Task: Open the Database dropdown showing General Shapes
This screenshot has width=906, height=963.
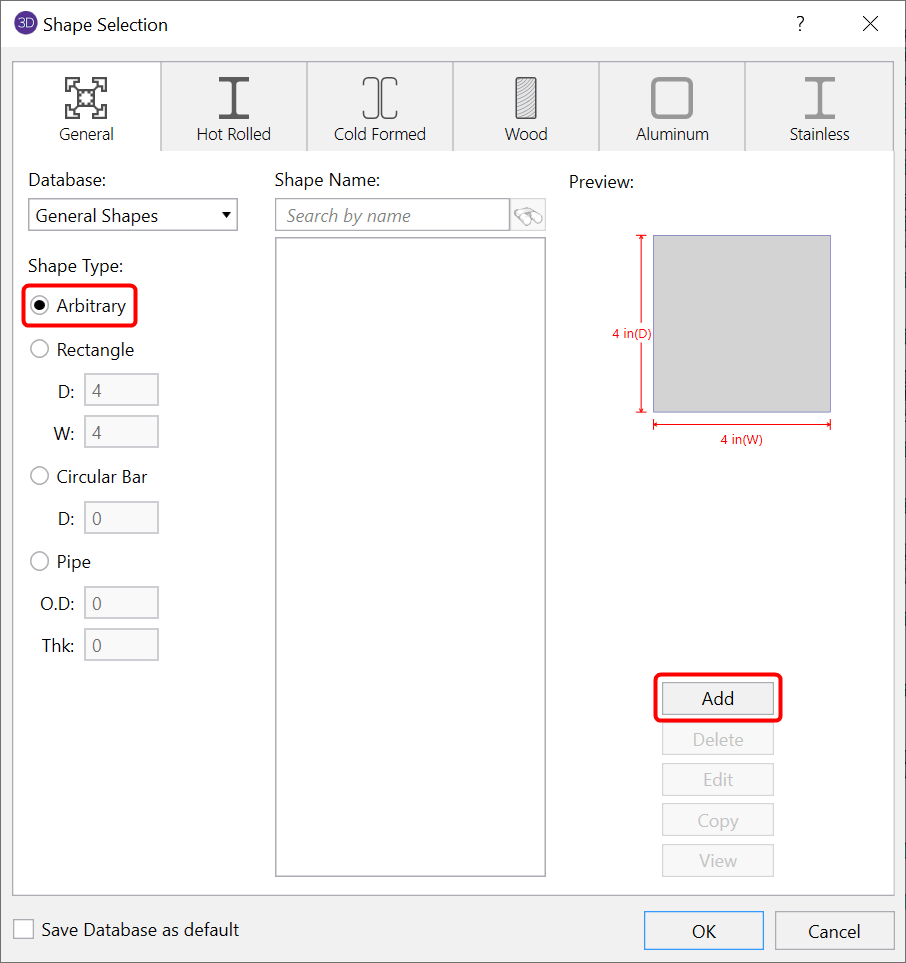Action: point(133,214)
